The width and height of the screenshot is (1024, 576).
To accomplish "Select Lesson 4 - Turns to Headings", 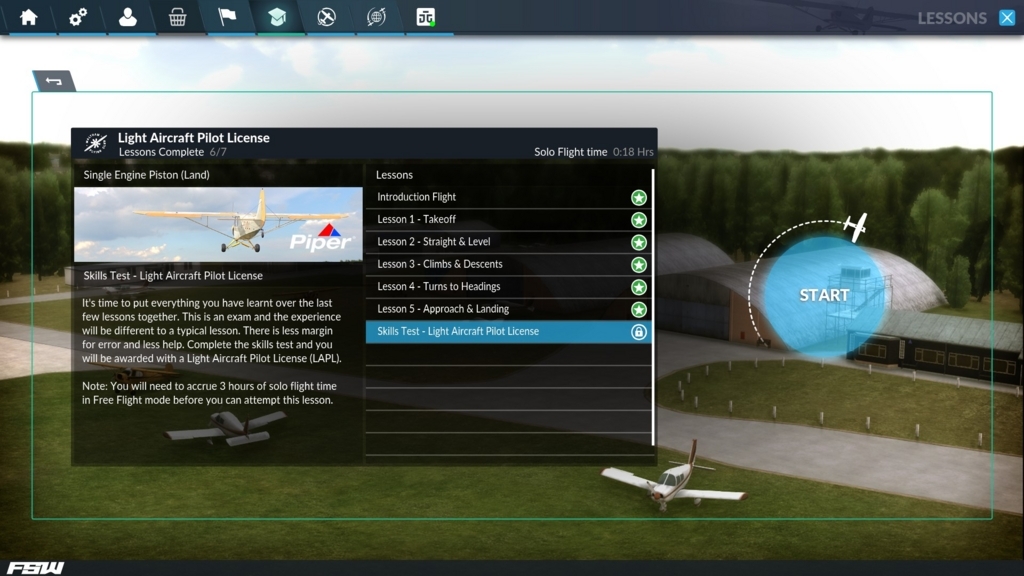I will tap(509, 287).
